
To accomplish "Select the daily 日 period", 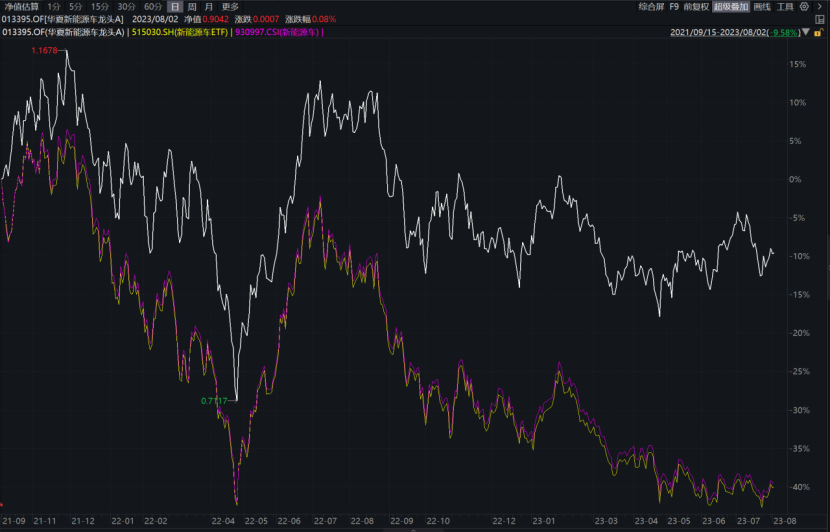I will (x=175, y=6).
